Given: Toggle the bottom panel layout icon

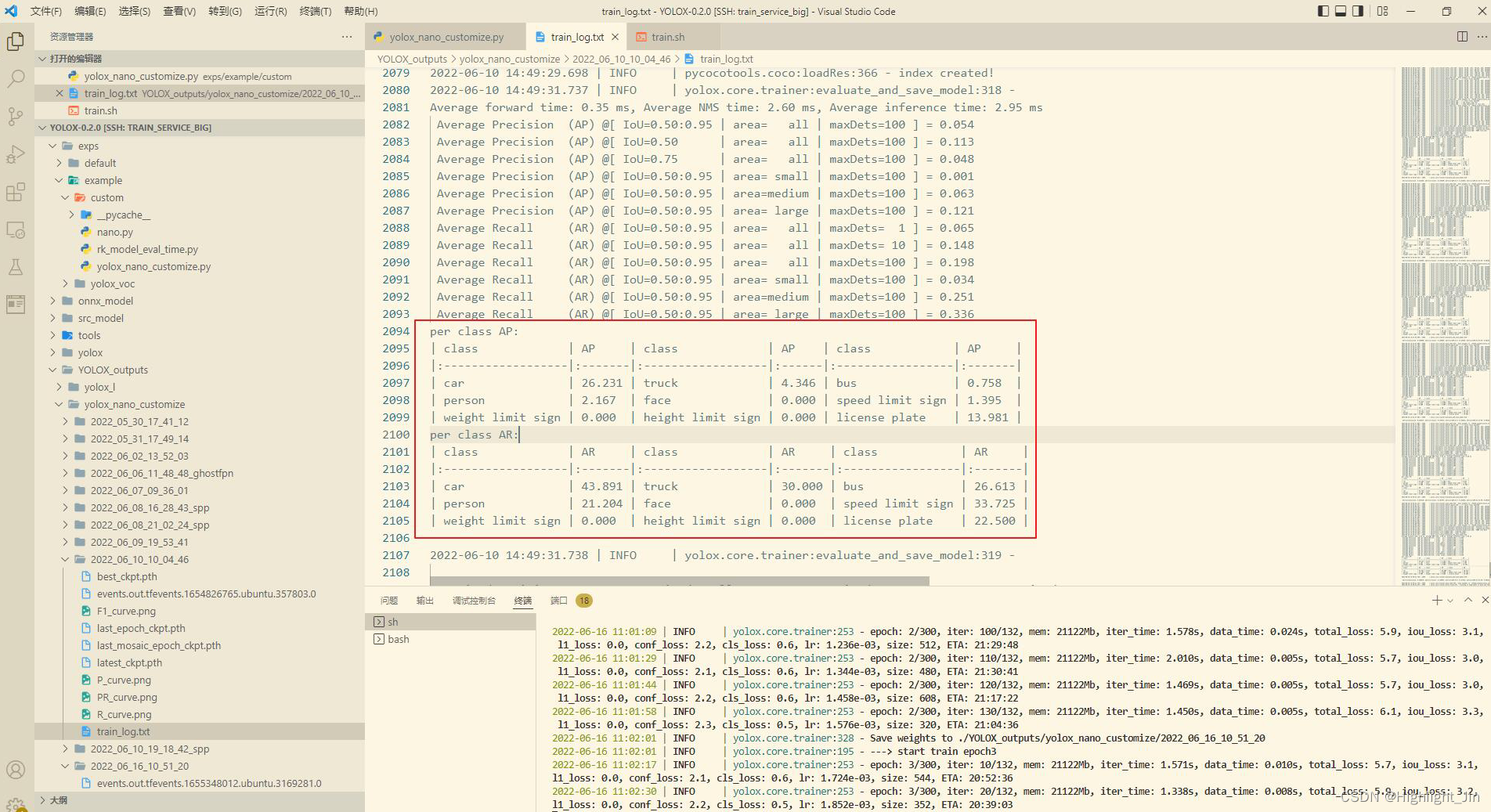Looking at the screenshot, I should point(1341,11).
